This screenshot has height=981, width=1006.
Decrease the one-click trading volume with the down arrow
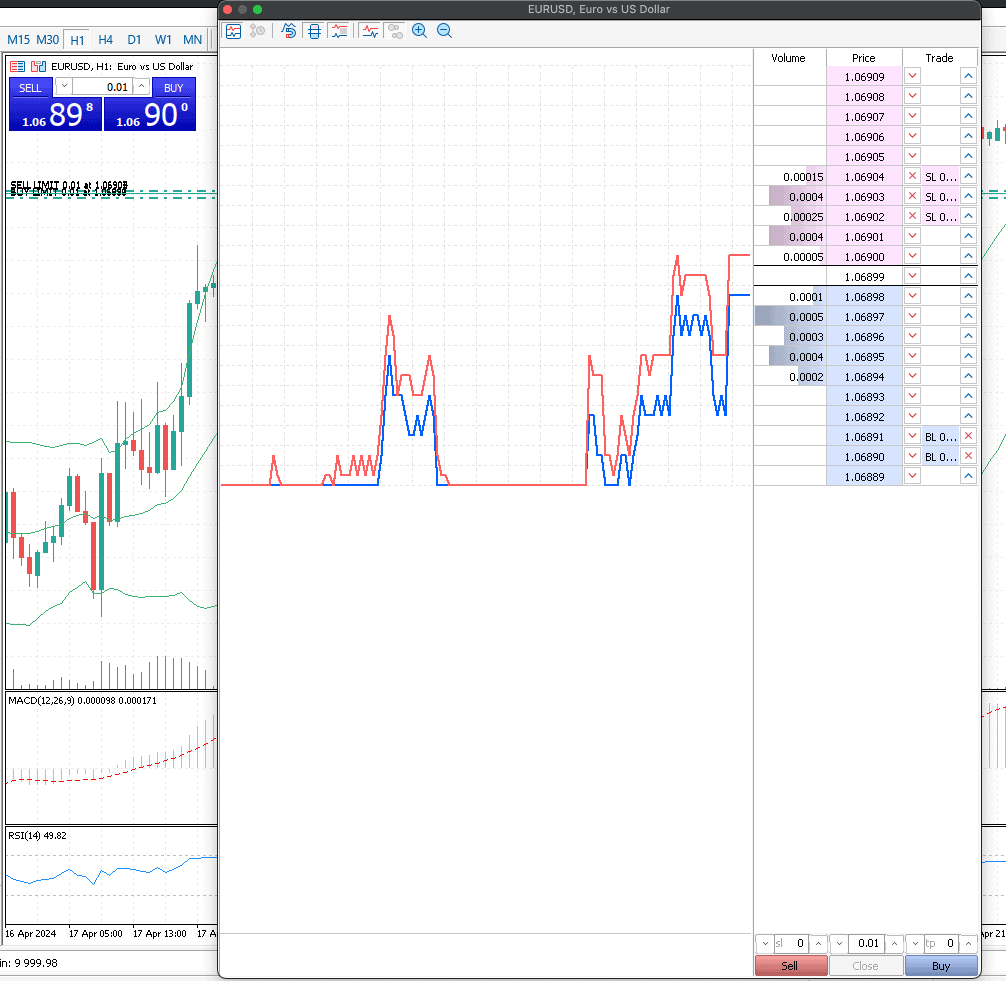point(64,86)
